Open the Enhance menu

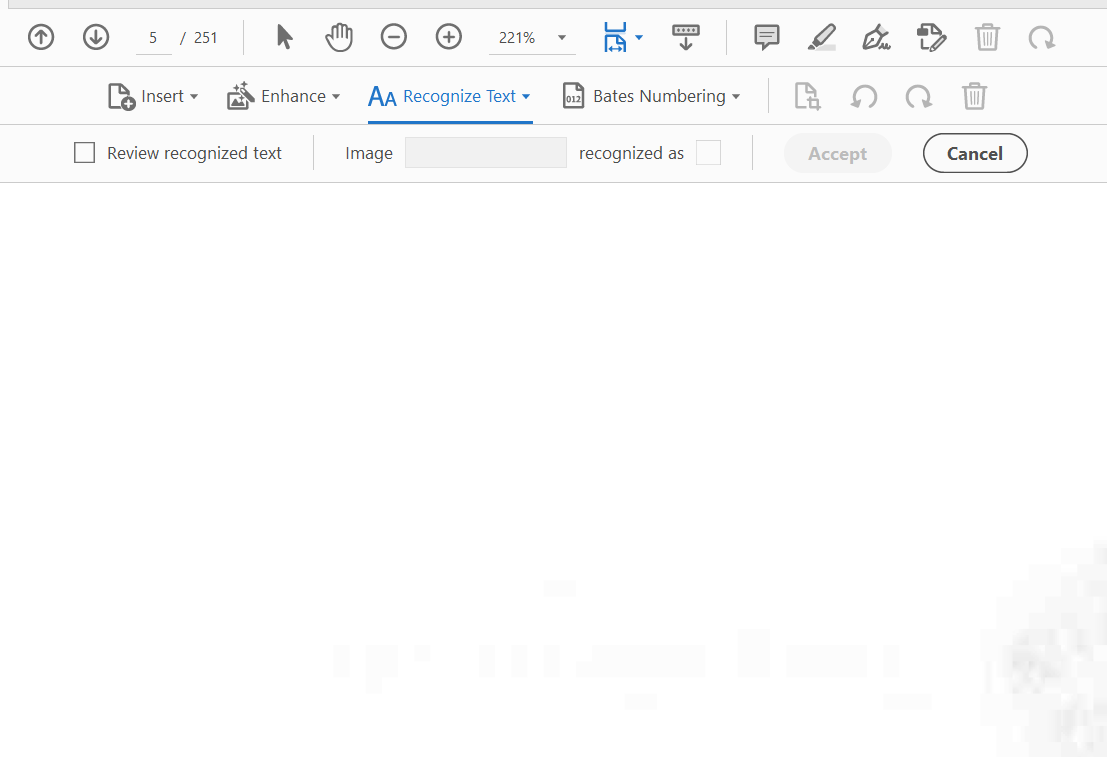click(x=284, y=96)
